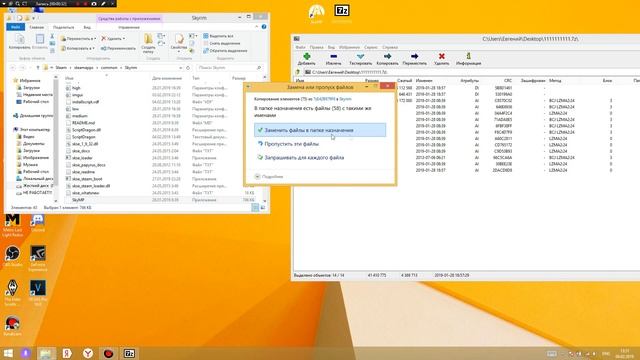Click Explorer New Folder (Создать папку) icon
Screen dimensions: 640x360
tap(148, 39)
